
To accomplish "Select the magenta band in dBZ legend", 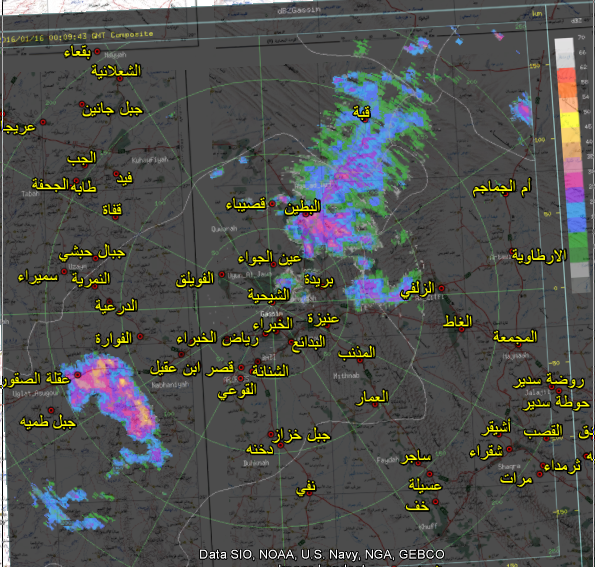I will click(574, 180).
